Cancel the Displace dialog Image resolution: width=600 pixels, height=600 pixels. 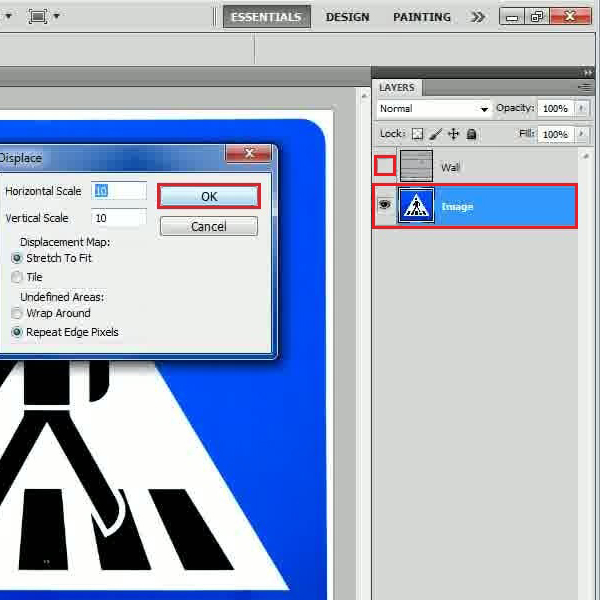pyautogui.click(x=209, y=226)
